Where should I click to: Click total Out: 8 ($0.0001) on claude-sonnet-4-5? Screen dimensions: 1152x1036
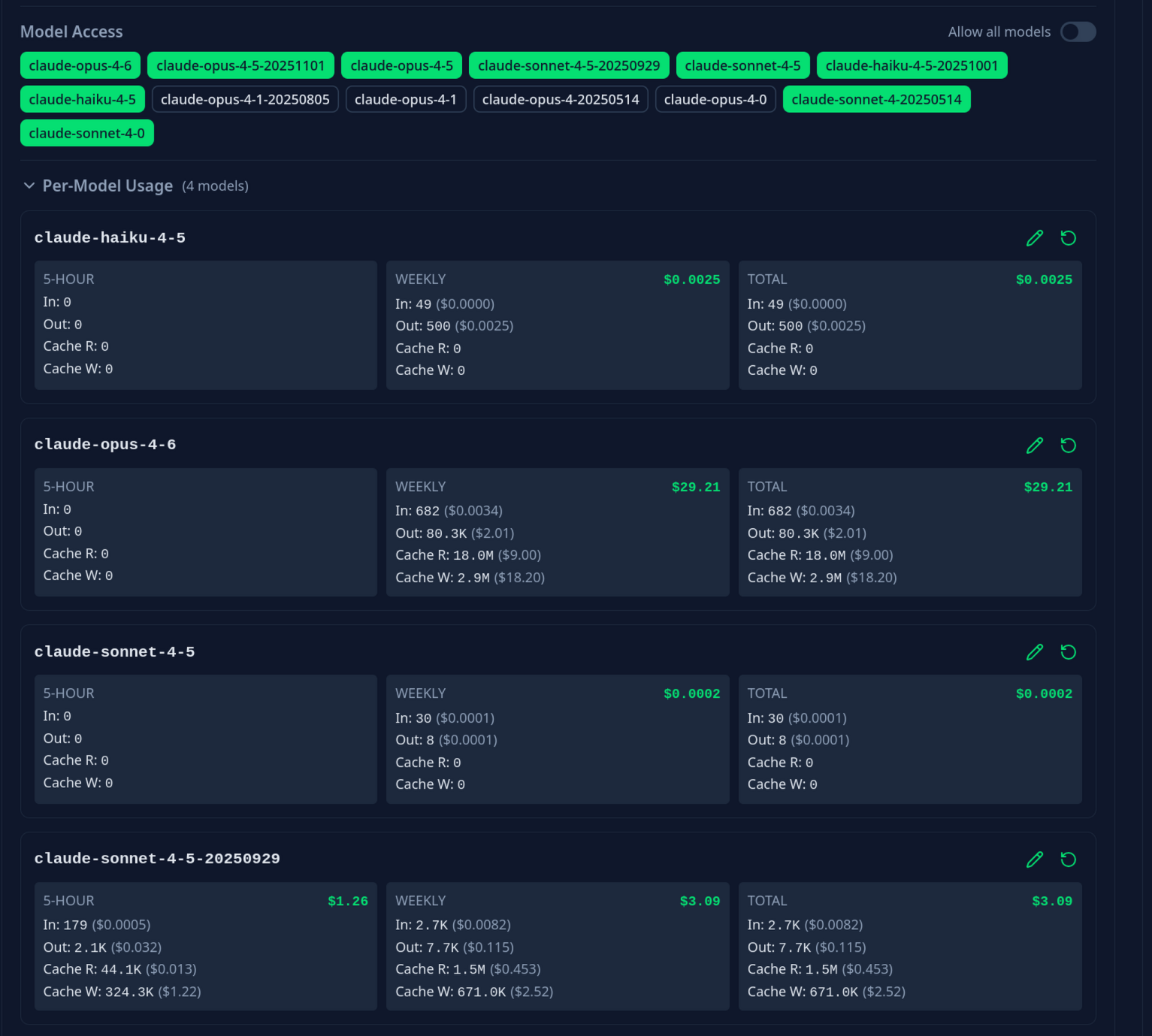(798, 740)
